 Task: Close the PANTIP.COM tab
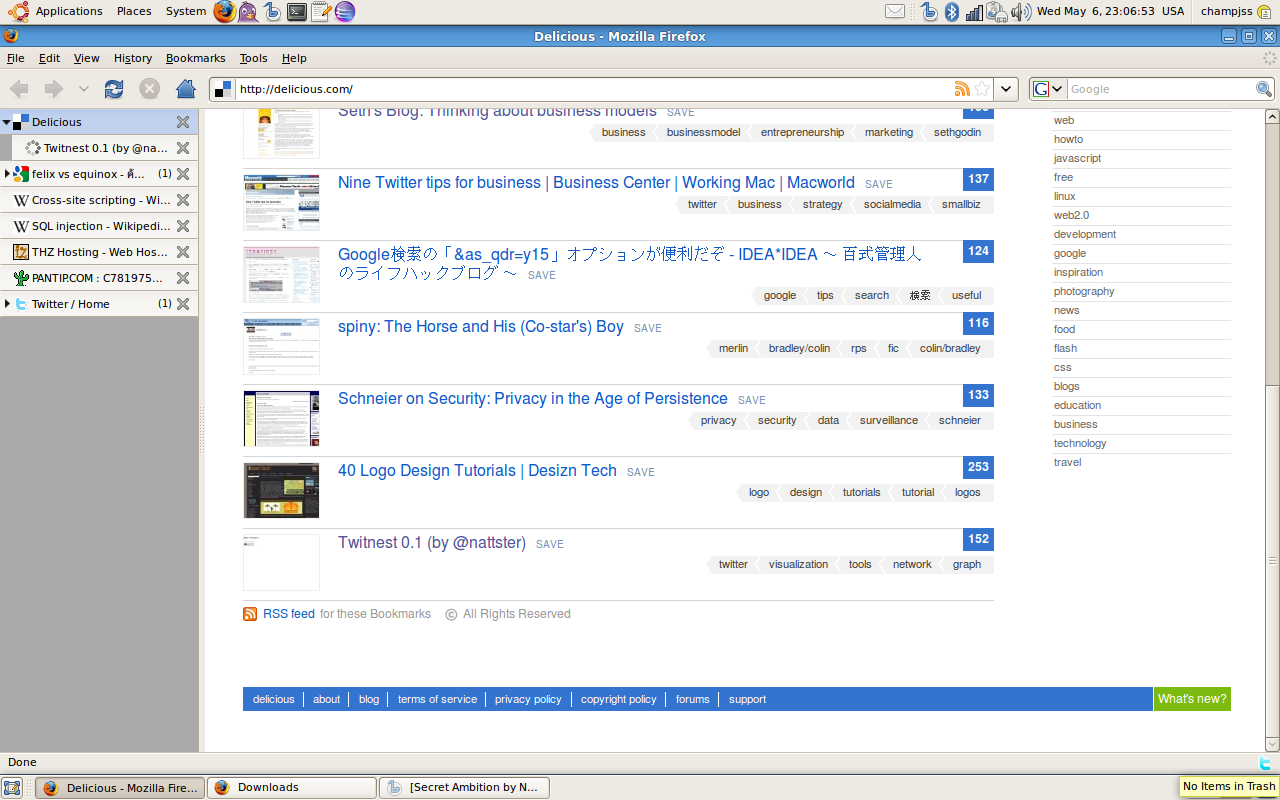pyautogui.click(x=183, y=278)
